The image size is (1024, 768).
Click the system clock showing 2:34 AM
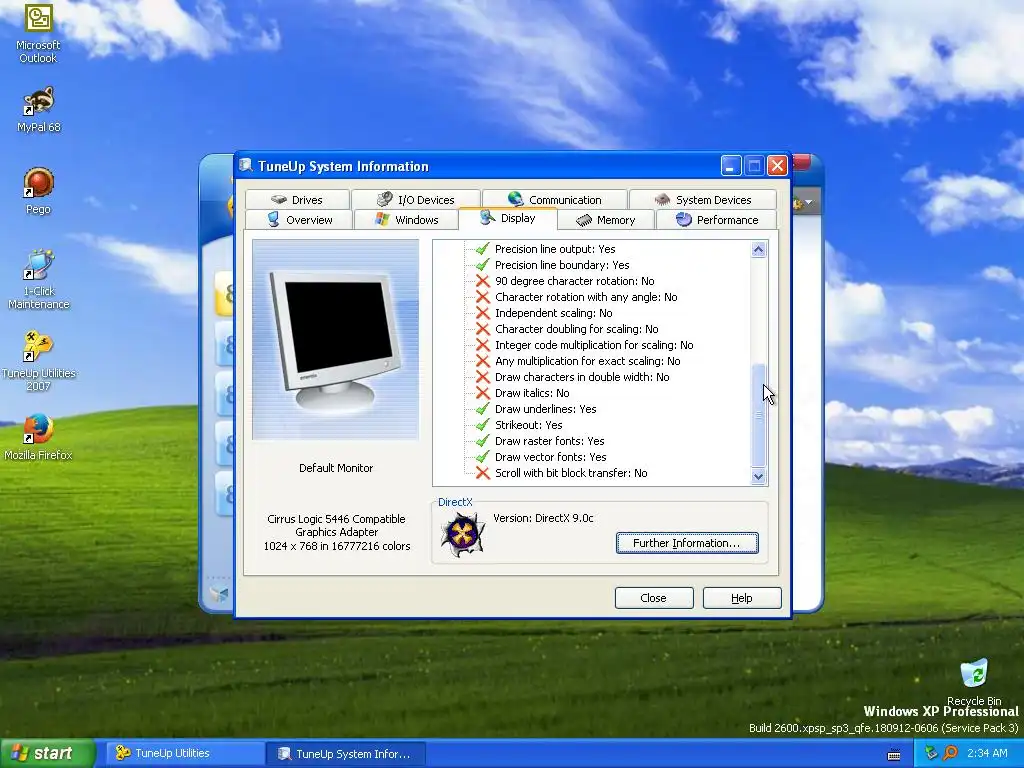987,753
